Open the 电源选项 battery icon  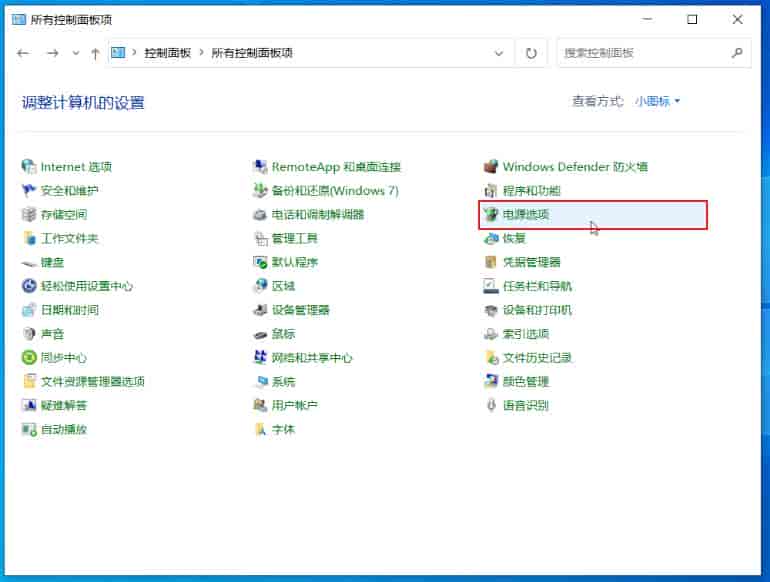(491, 215)
